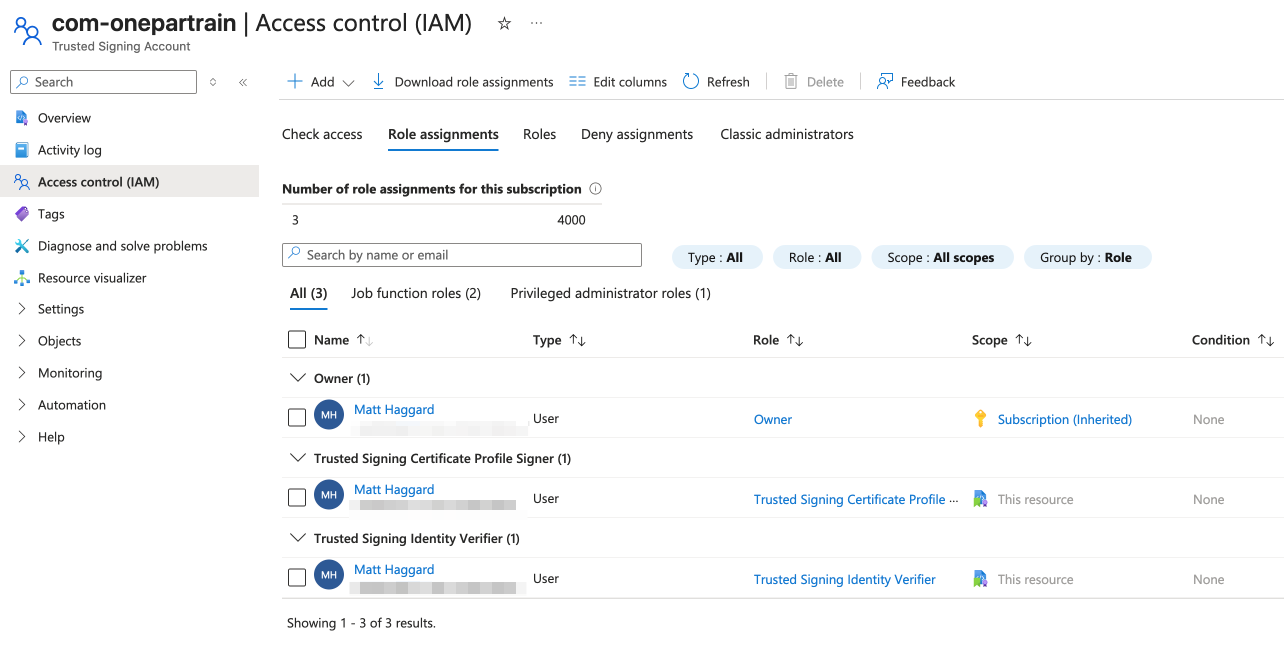Sort by Type column arrows

pyautogui.click(x=577, y=340)
